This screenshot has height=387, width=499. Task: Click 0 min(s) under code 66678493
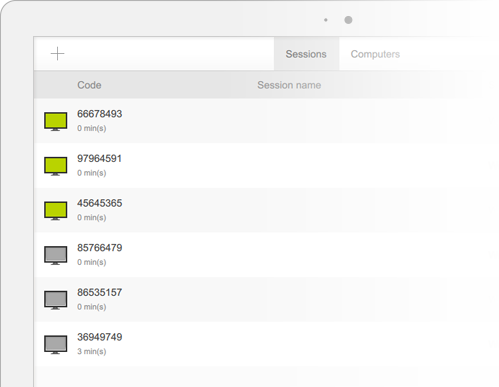tap(92, 128)
